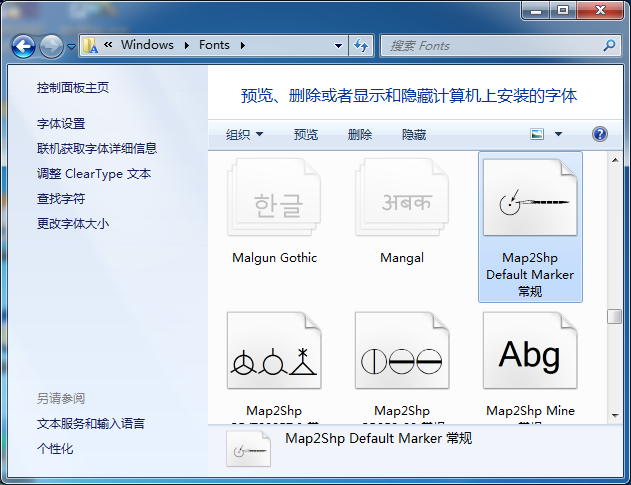
Task: Open 联机获取字体详细信息 link
Action: 97,149
